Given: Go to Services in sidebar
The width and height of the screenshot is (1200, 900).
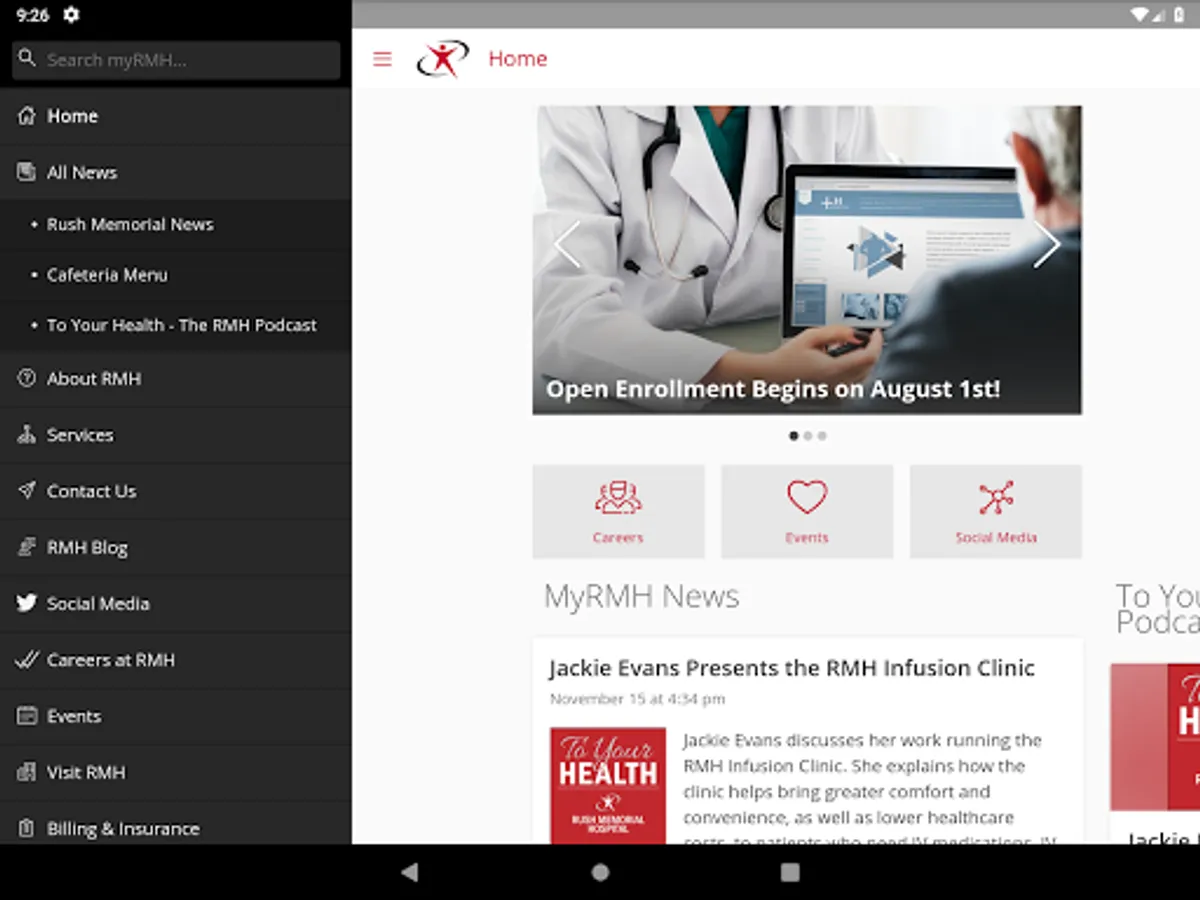Looking at the screenshot, I should tap(175, 435).
